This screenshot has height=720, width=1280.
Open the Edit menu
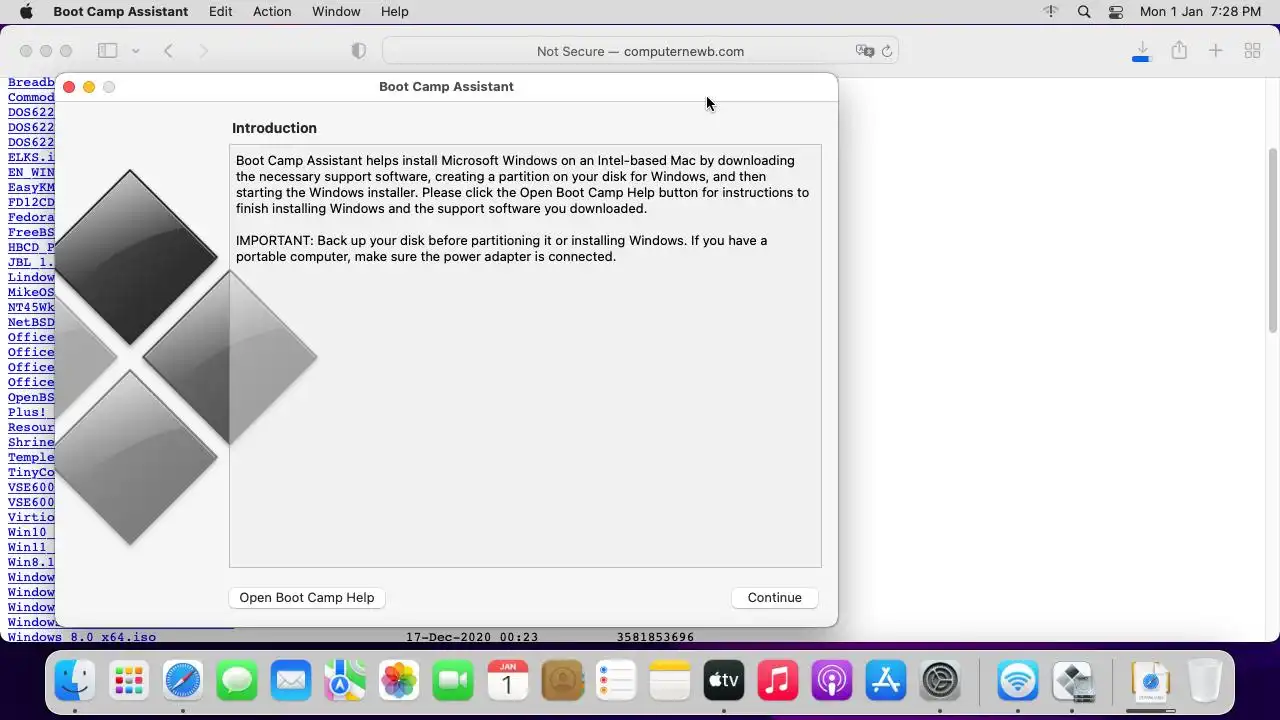(221, 12)
